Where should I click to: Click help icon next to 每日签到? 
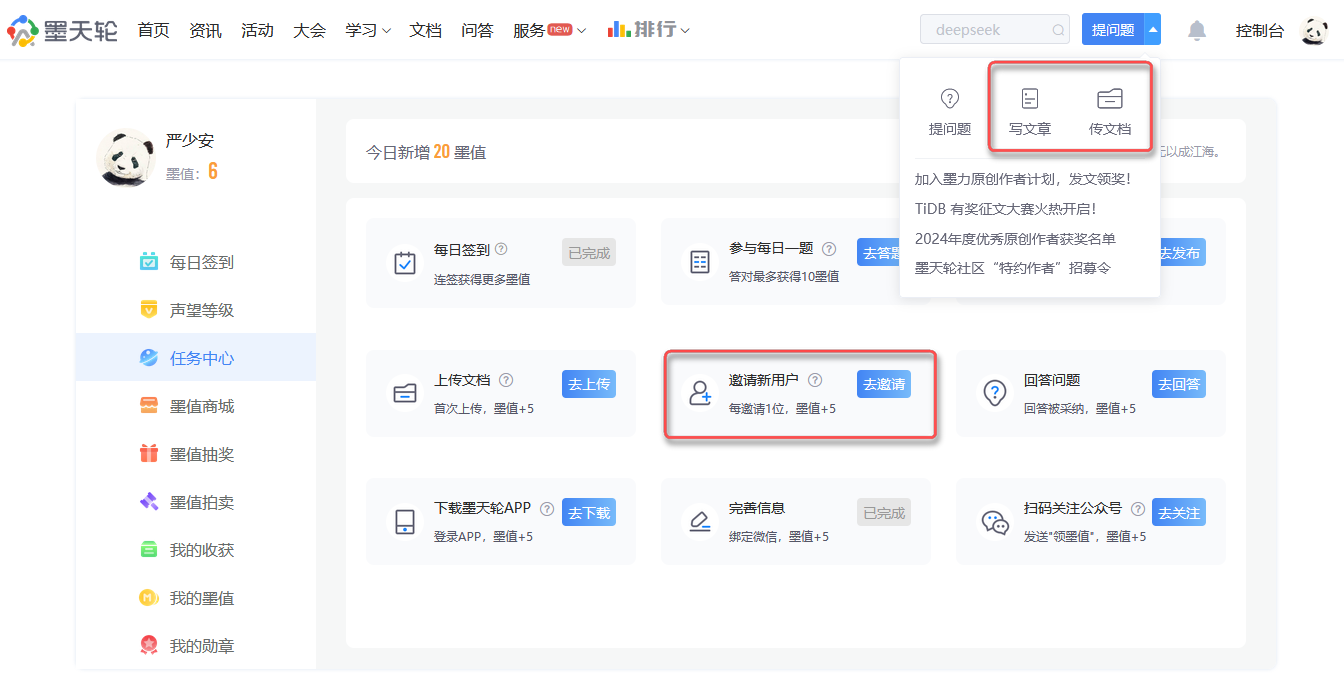point(501,249)
